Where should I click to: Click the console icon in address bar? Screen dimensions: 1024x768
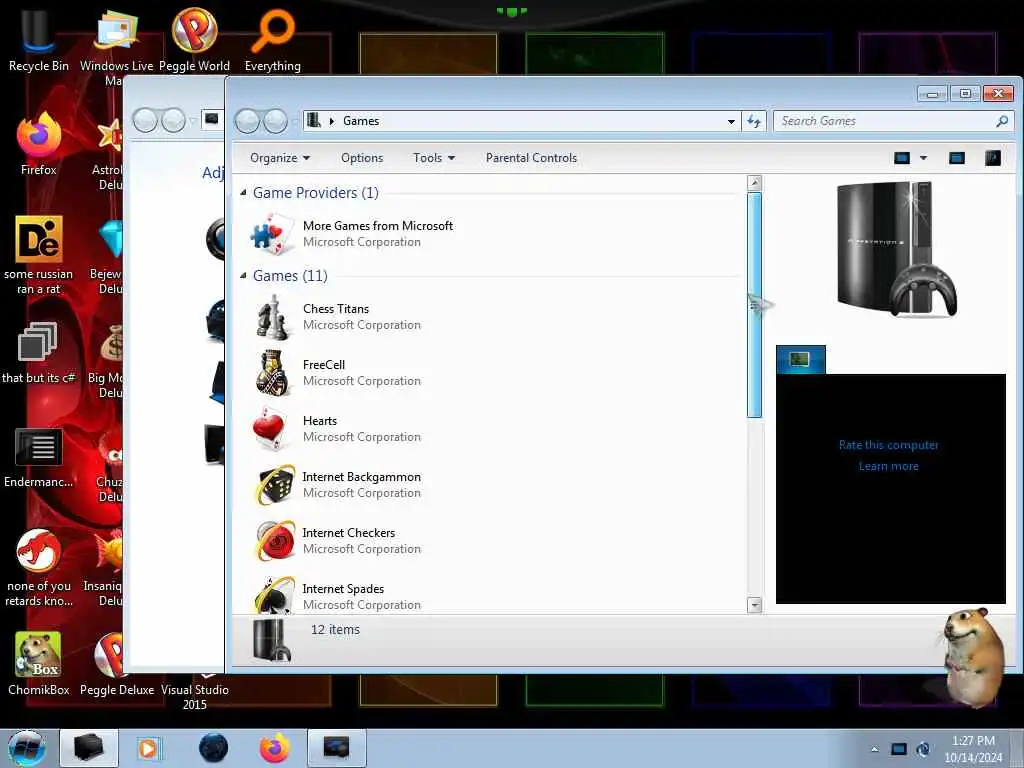click(314, 120)
